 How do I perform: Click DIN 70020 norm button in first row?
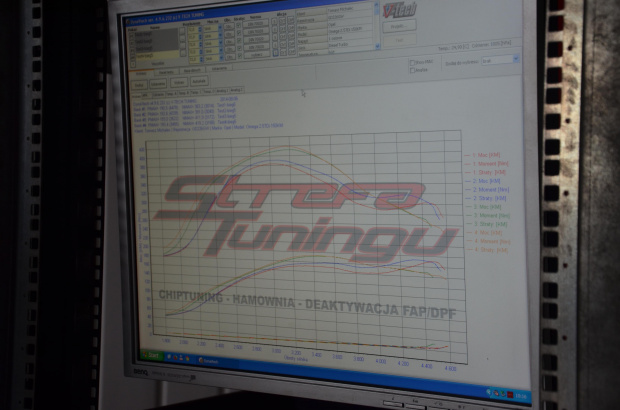coord(256,24)
